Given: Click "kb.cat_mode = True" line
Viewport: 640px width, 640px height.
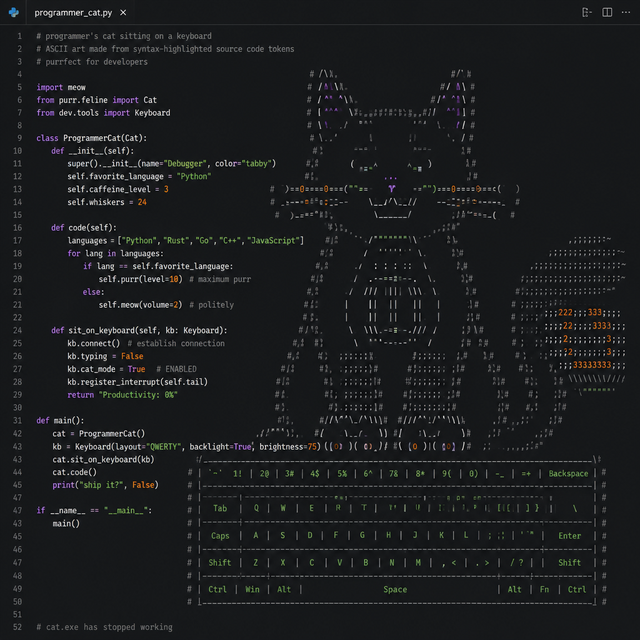Looking at the screenshot, I should click(106, 369).
